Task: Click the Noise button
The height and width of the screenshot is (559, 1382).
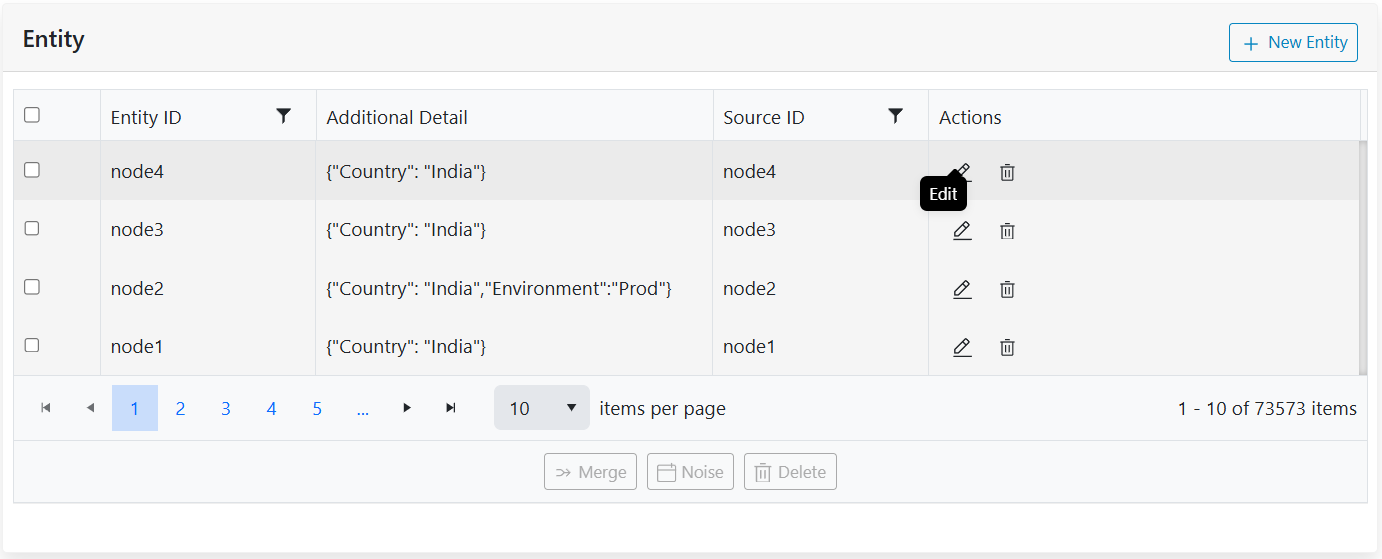Action: tap(691, 472)
